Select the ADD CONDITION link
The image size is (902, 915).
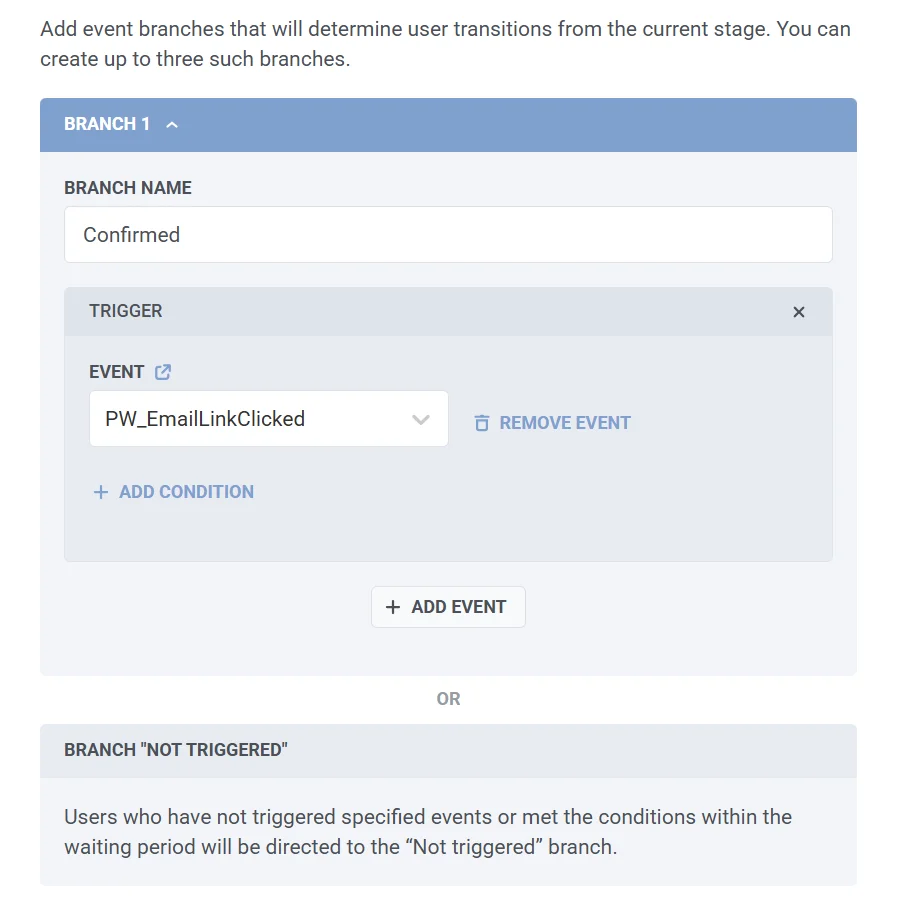[186, 492]
